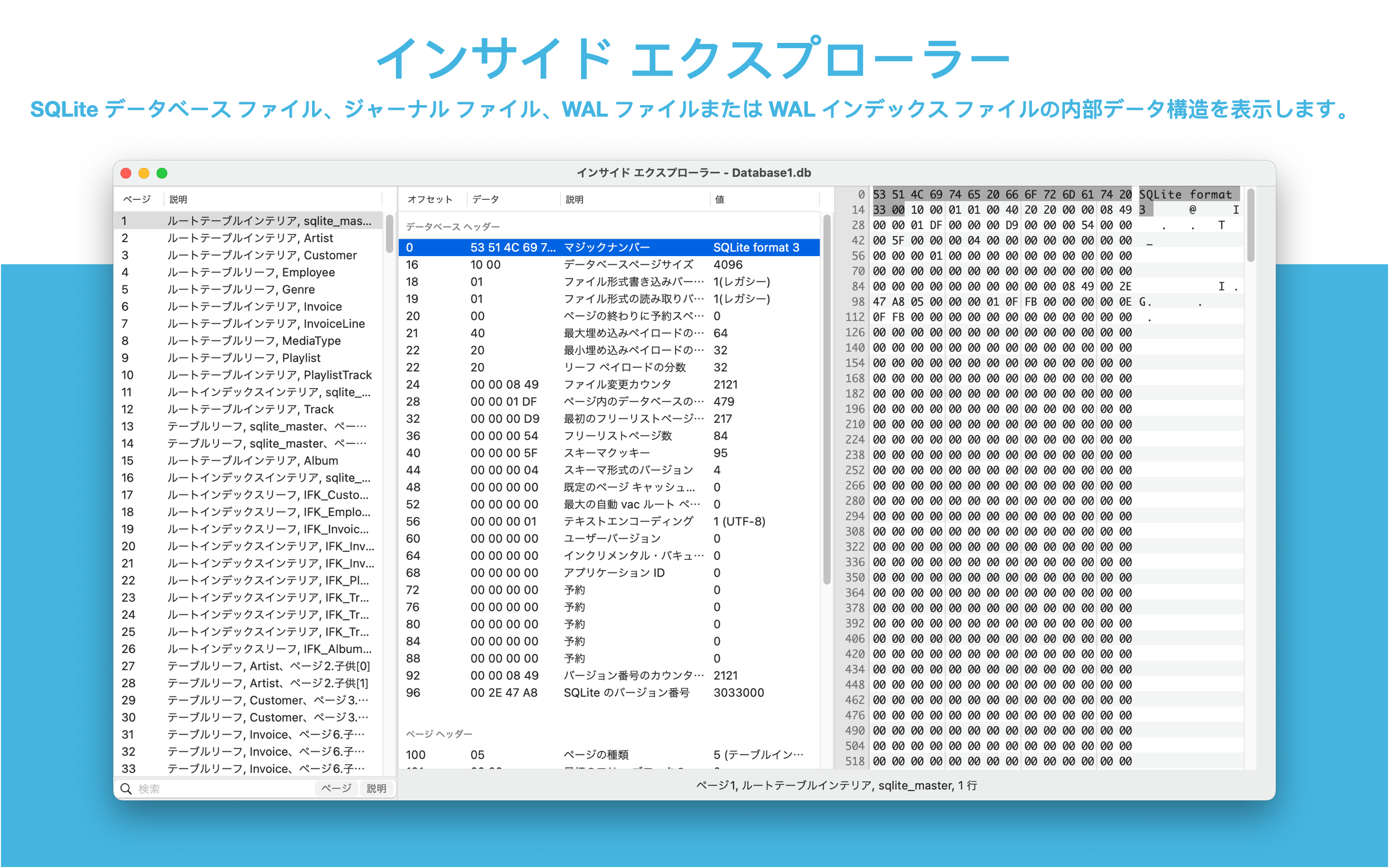1389x868 pixels.
Task: Click the yellow minimize window button
Action: point(144,173)
